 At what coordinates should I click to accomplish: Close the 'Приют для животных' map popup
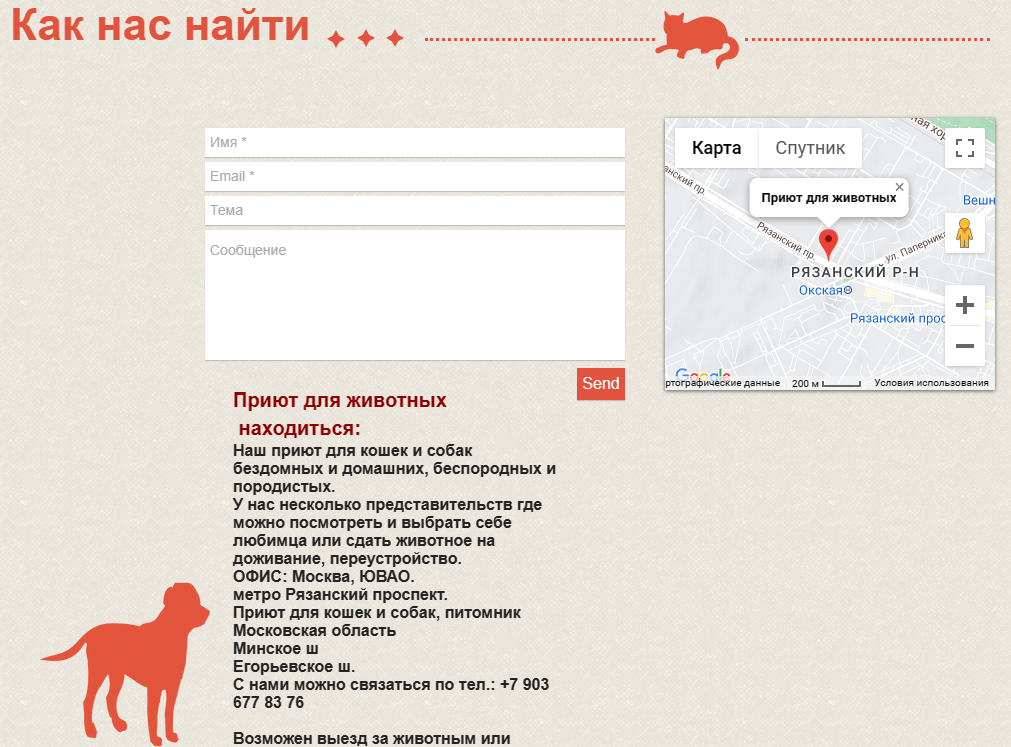899,187
